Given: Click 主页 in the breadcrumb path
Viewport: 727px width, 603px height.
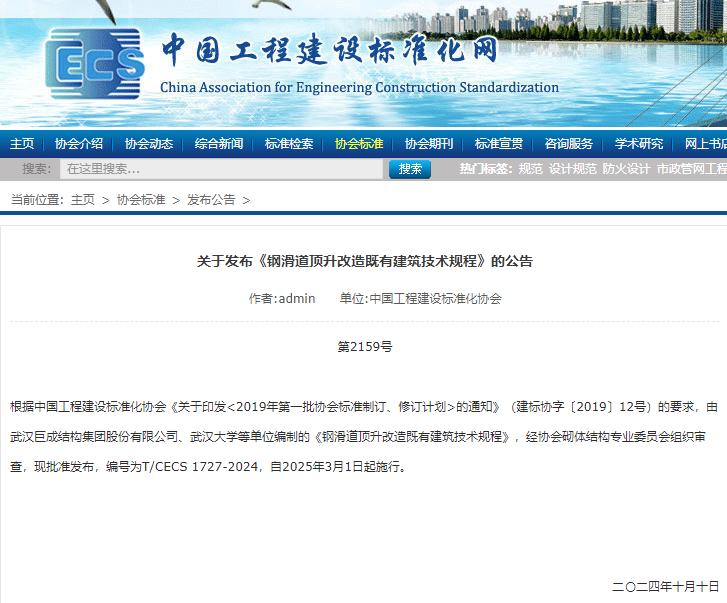Looking at the screenshot, I should pos(83,200).
